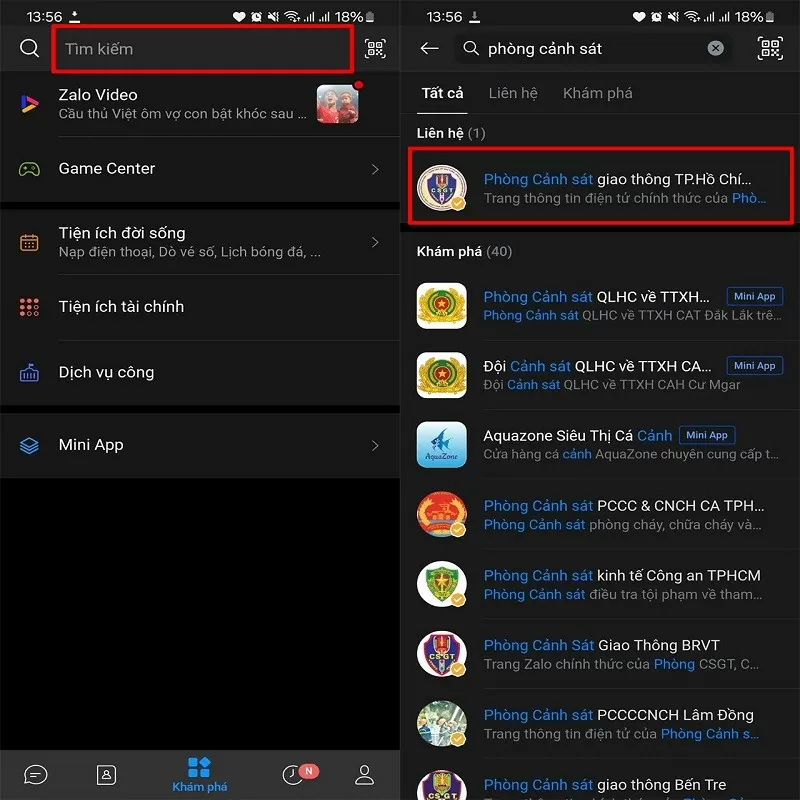Image resolution: width=800 pixels, height=800 pixels.
Task: Tap the Khám phá bottom navigation tab
Action: point(200,774)
